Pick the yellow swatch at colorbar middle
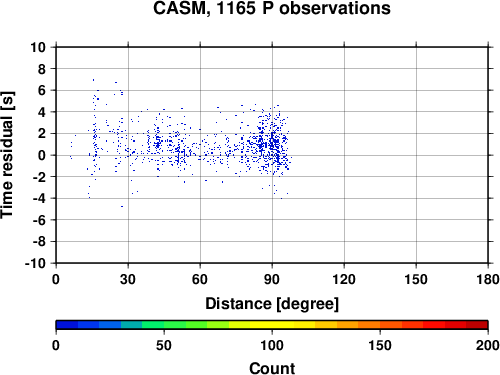500x375 pixels. pos(272,325)
